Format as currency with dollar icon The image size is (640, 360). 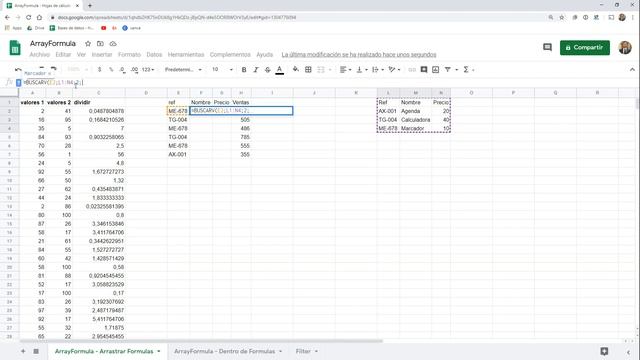tap(100, 70)
